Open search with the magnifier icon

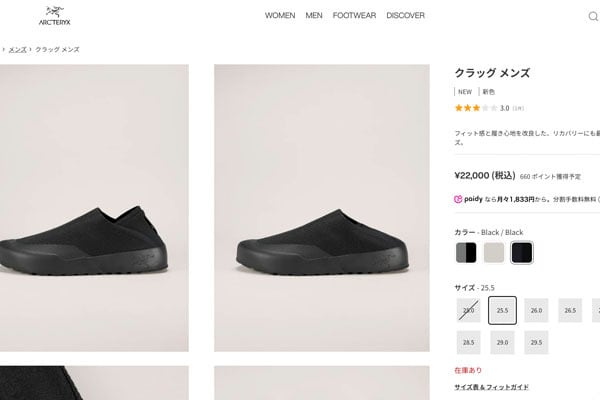pyautogui.click(x=592, y=16)
